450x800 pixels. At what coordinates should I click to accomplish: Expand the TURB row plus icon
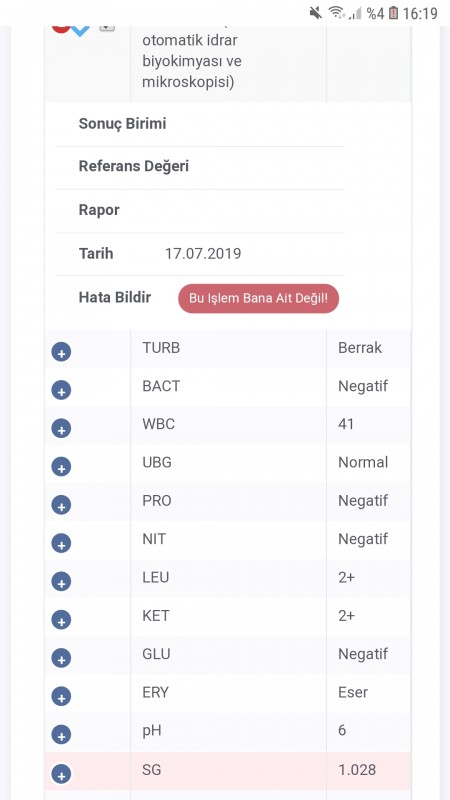tap(61, 352)
